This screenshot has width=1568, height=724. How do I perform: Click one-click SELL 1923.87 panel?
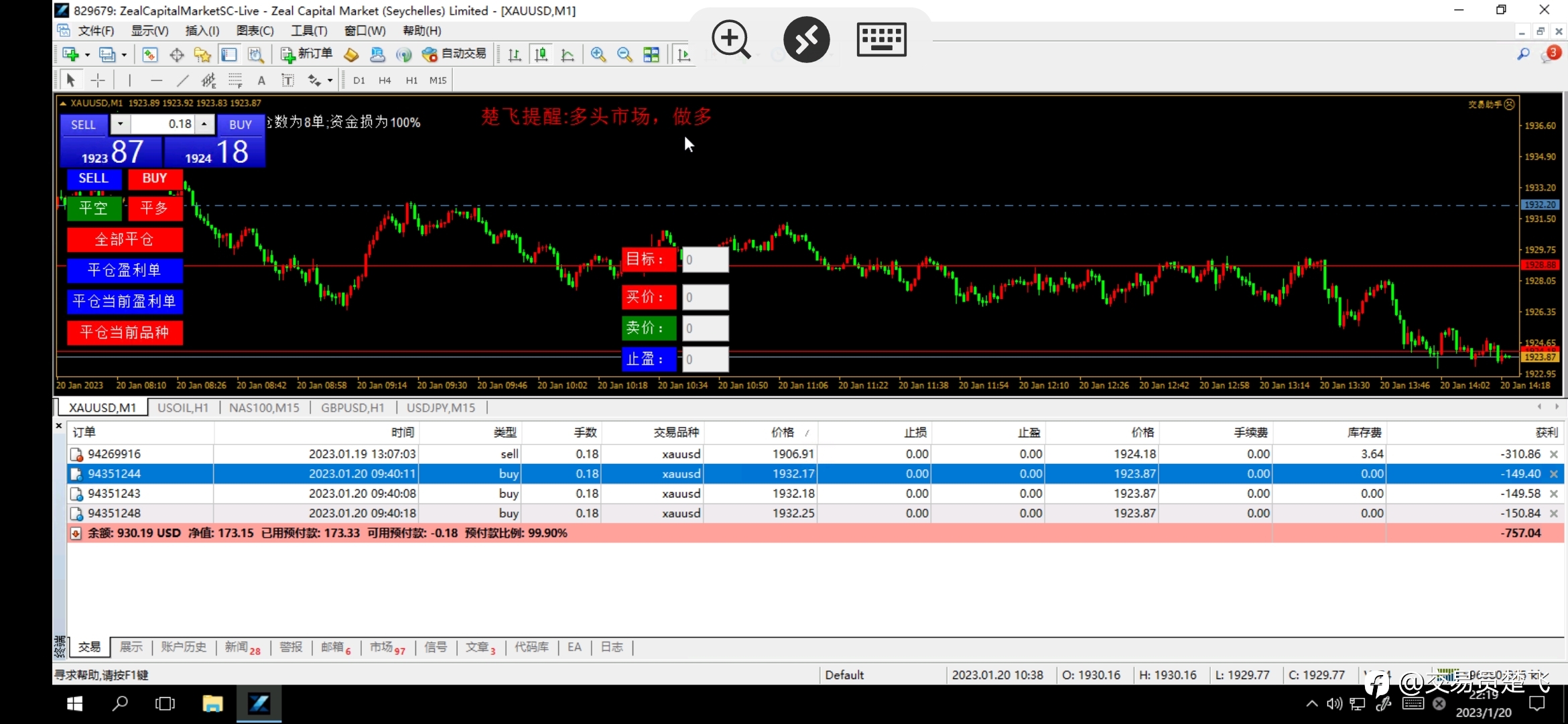pyautogui.click(x=111, y=152)
